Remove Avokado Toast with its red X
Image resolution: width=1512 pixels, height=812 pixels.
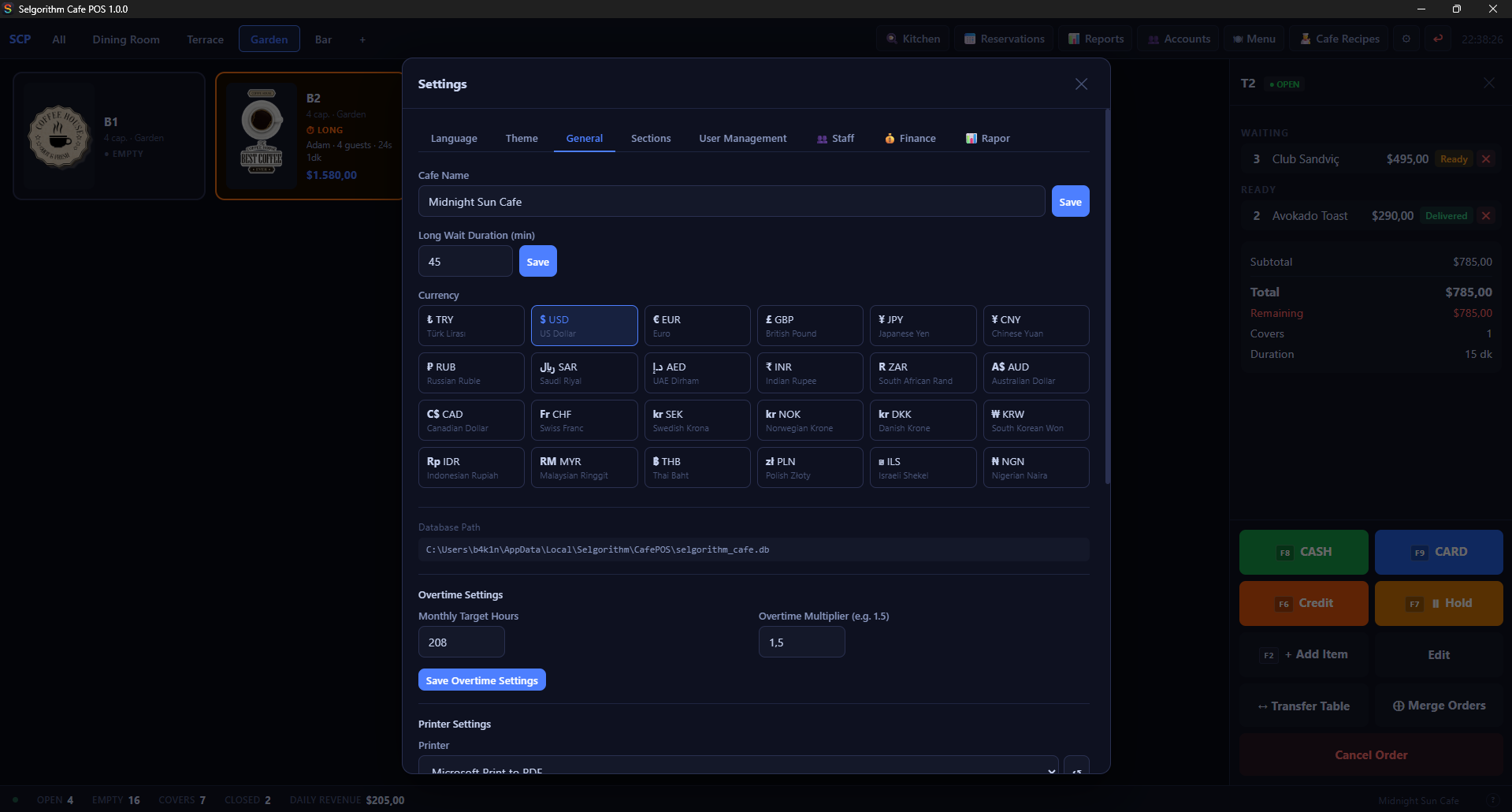click(1486, 216)
